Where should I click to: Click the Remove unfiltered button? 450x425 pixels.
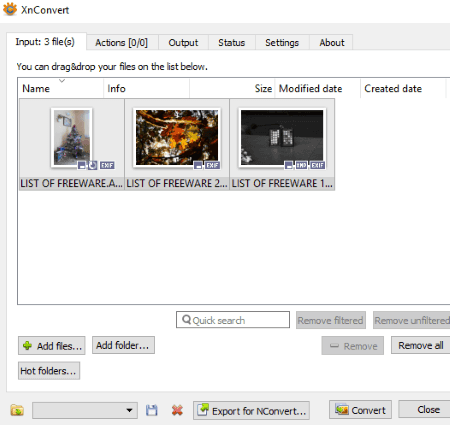point(412,320)
